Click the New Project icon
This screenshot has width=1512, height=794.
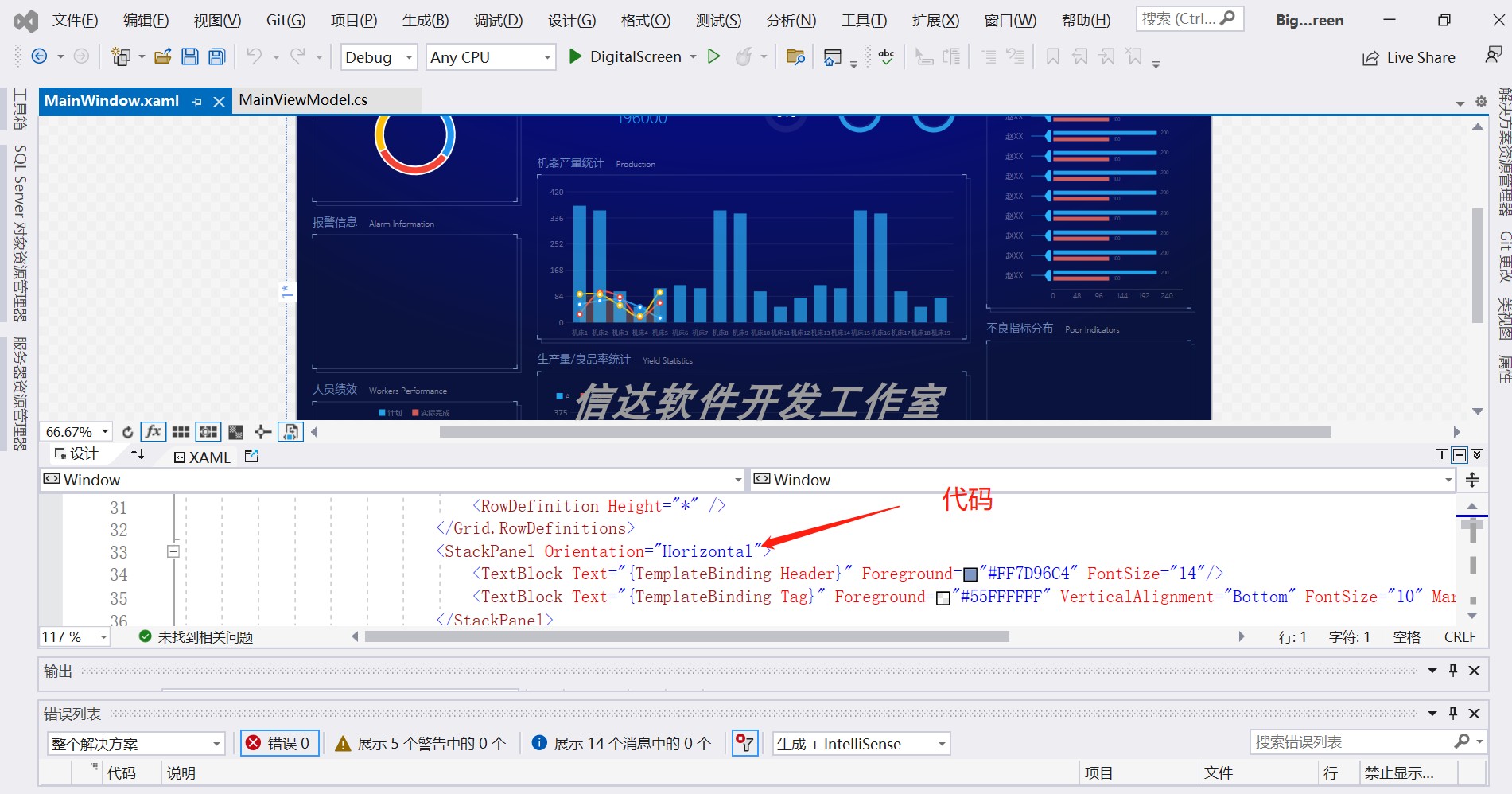[121, 56]
